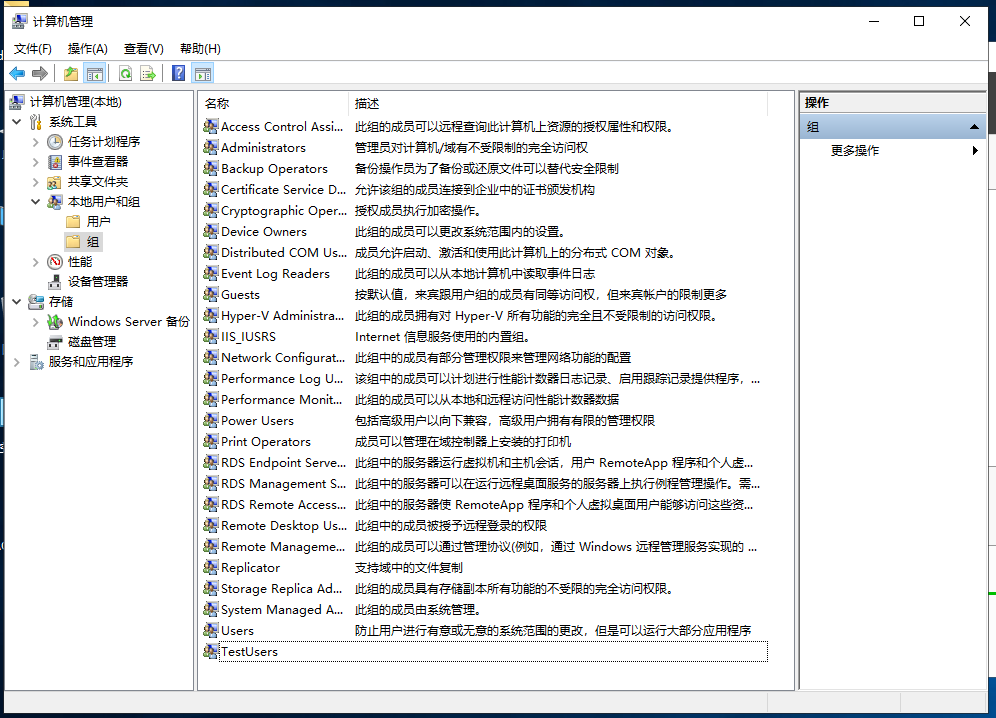Click the Refresh toolbar icon
This screenshot has width=996, height=718.
(x=126, y=74)
